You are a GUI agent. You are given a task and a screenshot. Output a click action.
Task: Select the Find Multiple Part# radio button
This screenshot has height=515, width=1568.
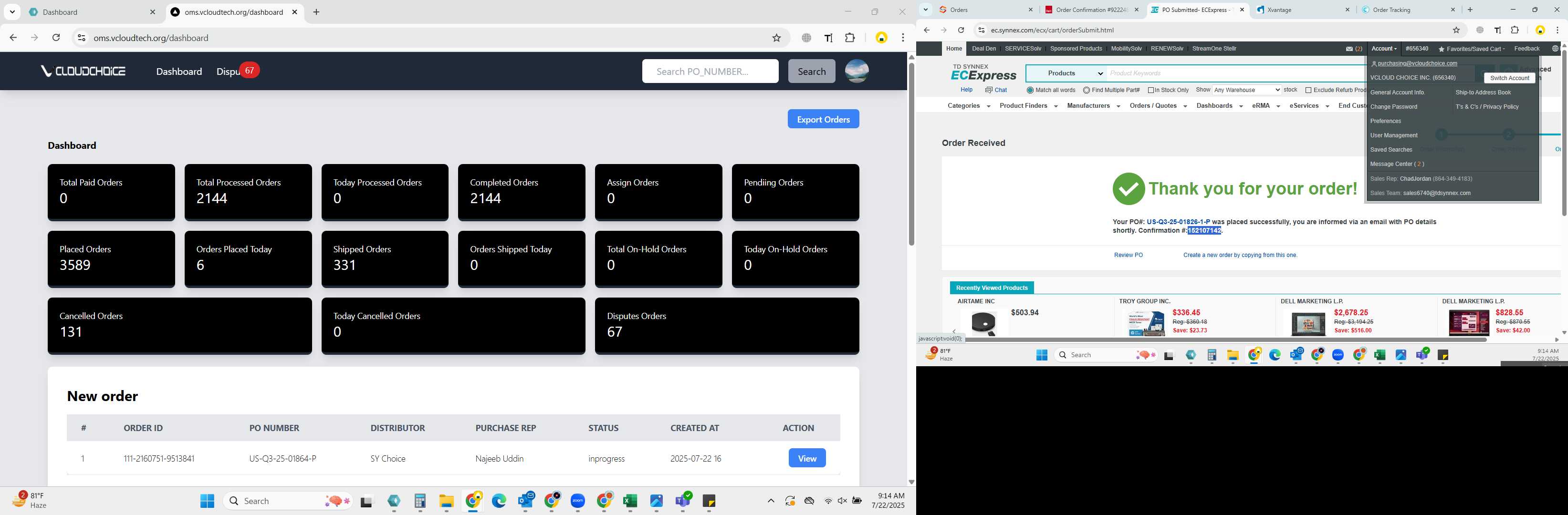coord(1087,90)
